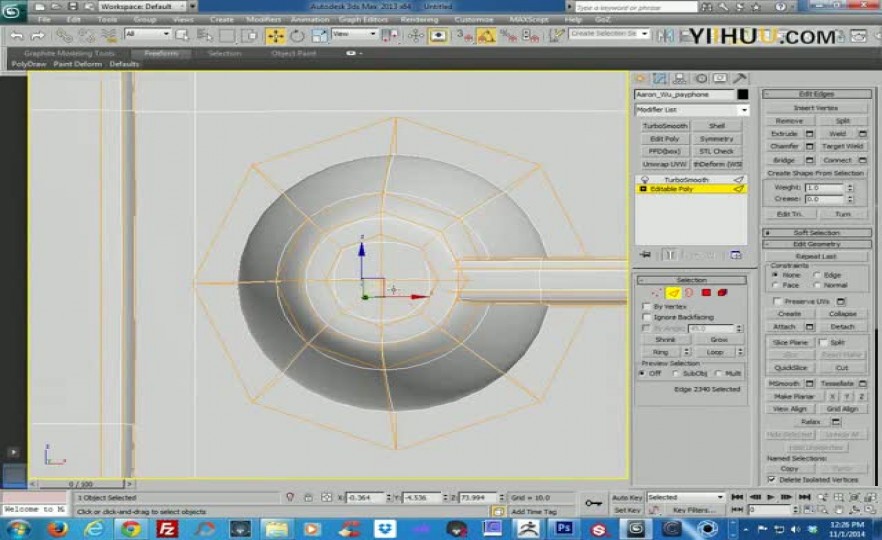Open reference coordinate system View dropdown
This screenshot has width=882, height=540.
pos(354,34)
